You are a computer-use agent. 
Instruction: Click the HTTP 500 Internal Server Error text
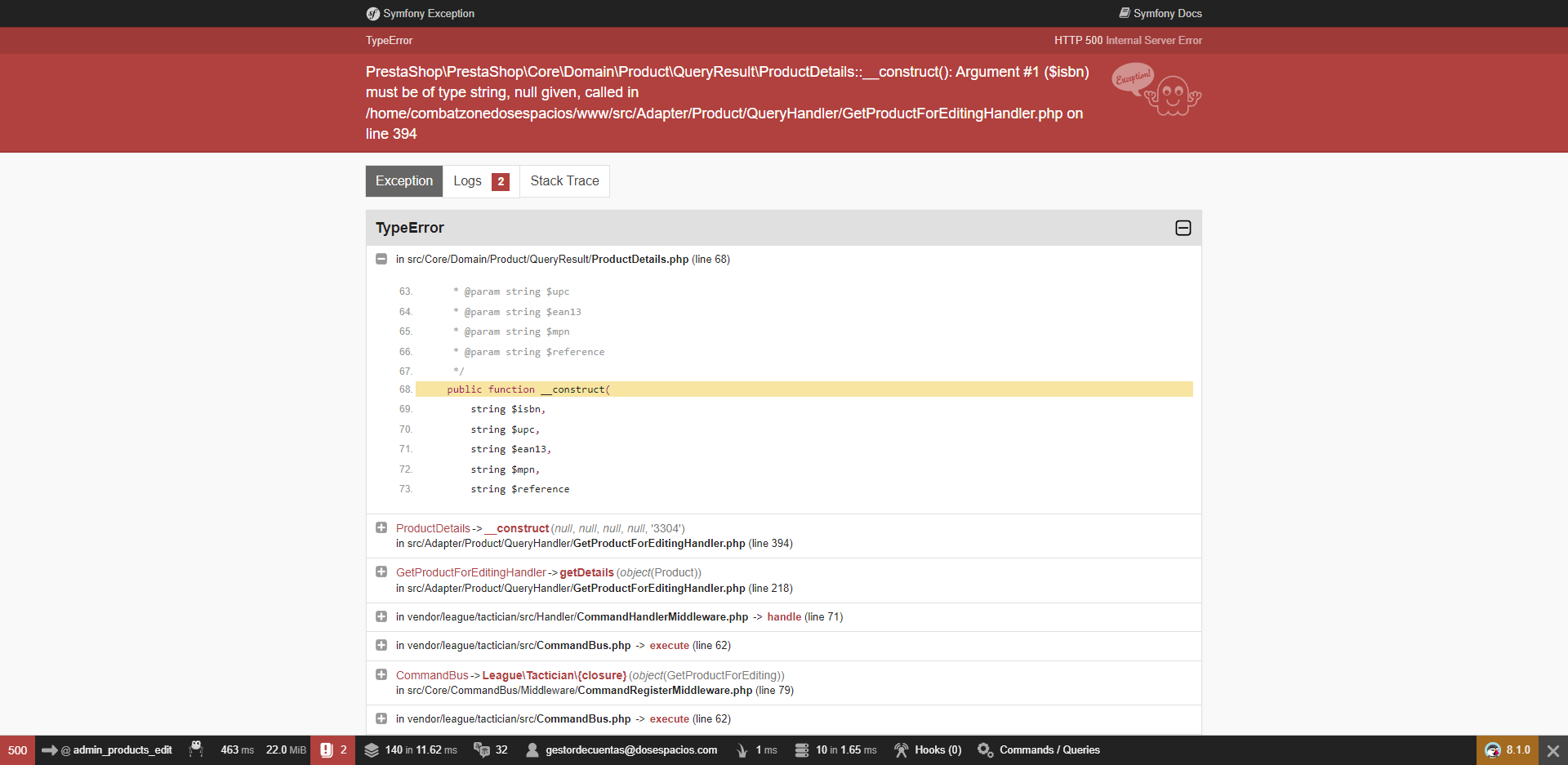click(x=1128, y=41)
